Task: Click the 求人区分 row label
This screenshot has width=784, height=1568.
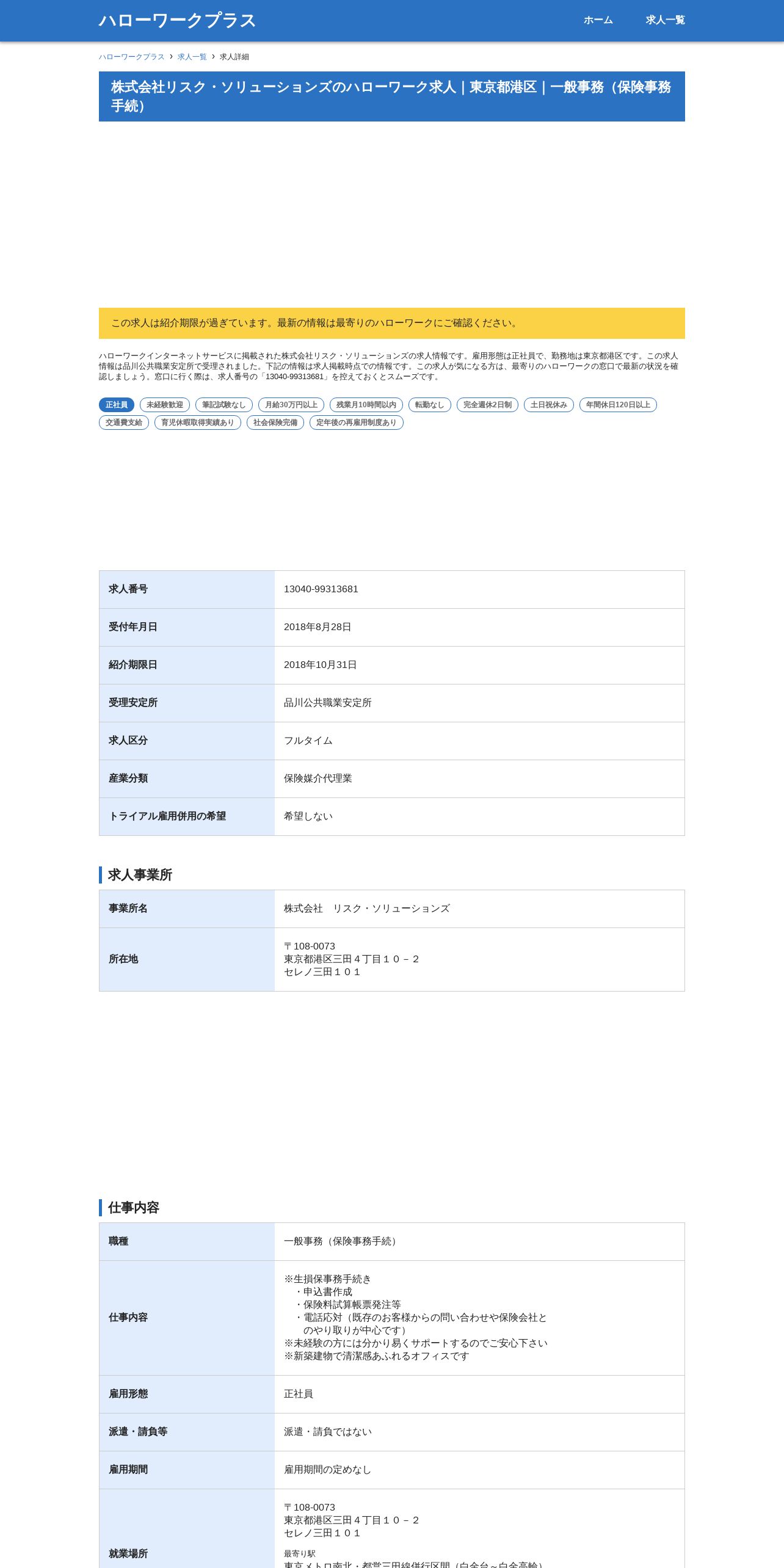Action: [x=187, y=741]
